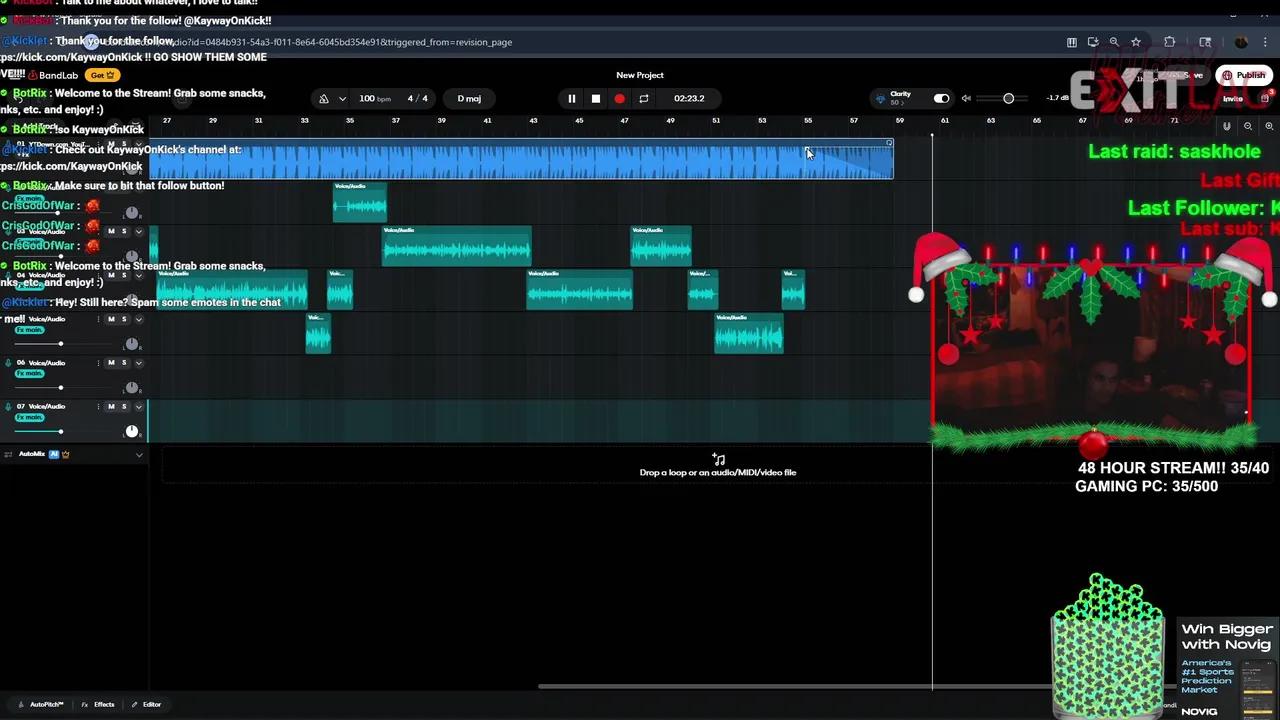Edit the 100 bpm tempo field
1280x720 pixels.
pyautogui.click(x=373, y=98)
